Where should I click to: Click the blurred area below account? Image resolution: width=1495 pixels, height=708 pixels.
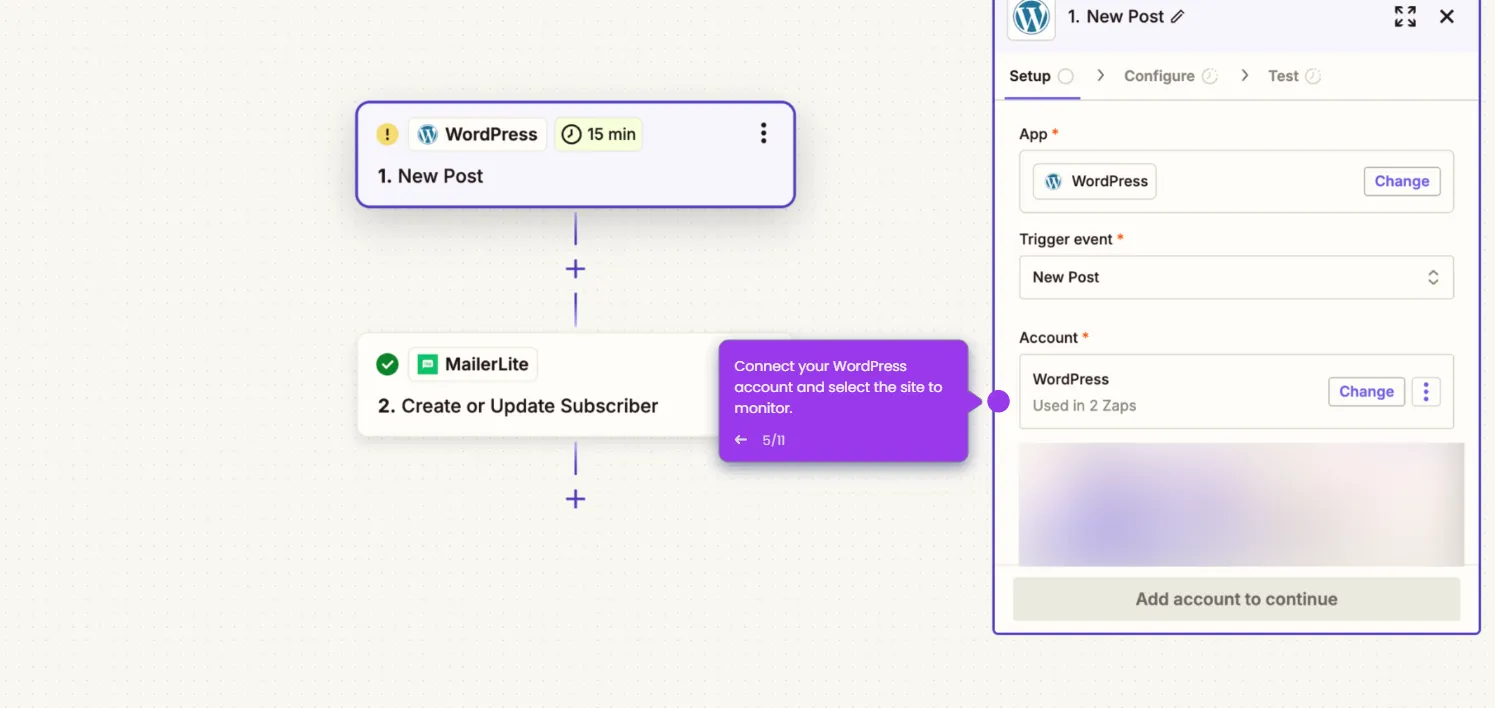click(1241, 504)
